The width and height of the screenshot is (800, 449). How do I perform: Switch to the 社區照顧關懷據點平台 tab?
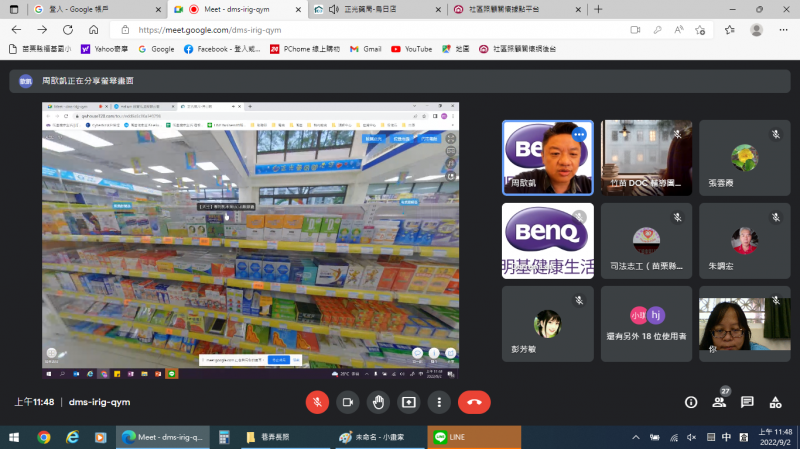(517, 9)
